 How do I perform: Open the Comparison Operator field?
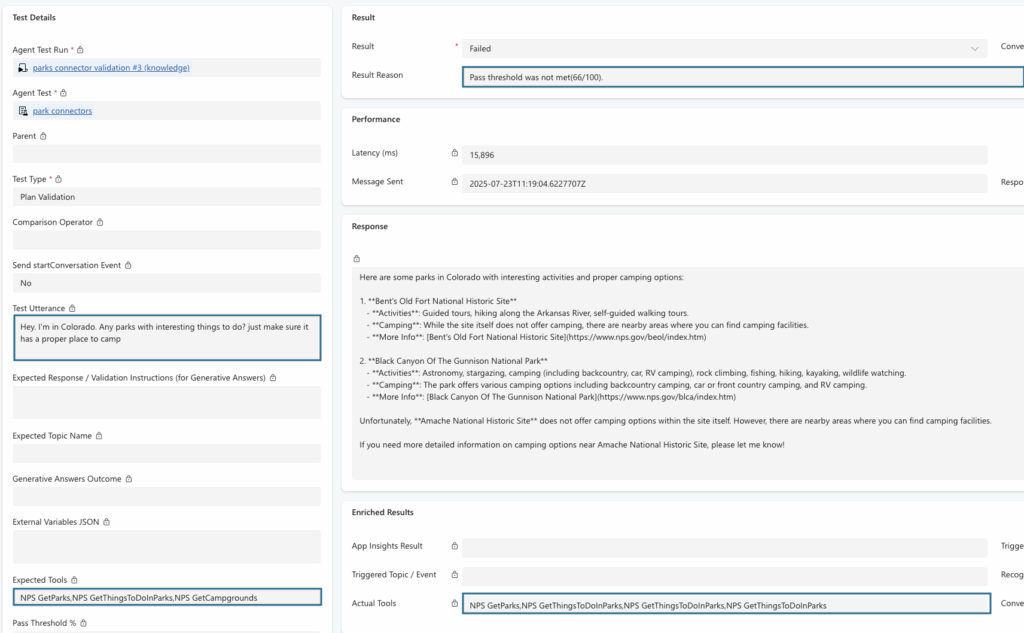[x=166, y=240]
